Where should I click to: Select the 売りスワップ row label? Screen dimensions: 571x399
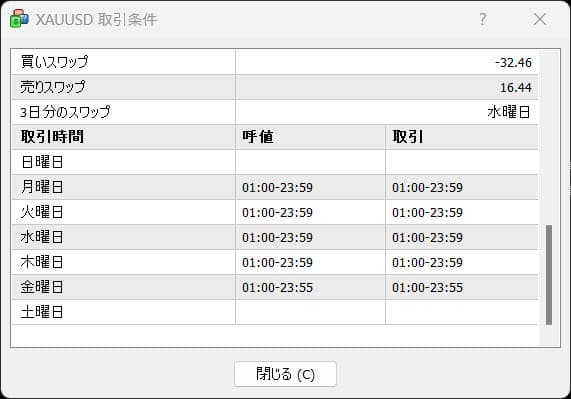[53, 87]
